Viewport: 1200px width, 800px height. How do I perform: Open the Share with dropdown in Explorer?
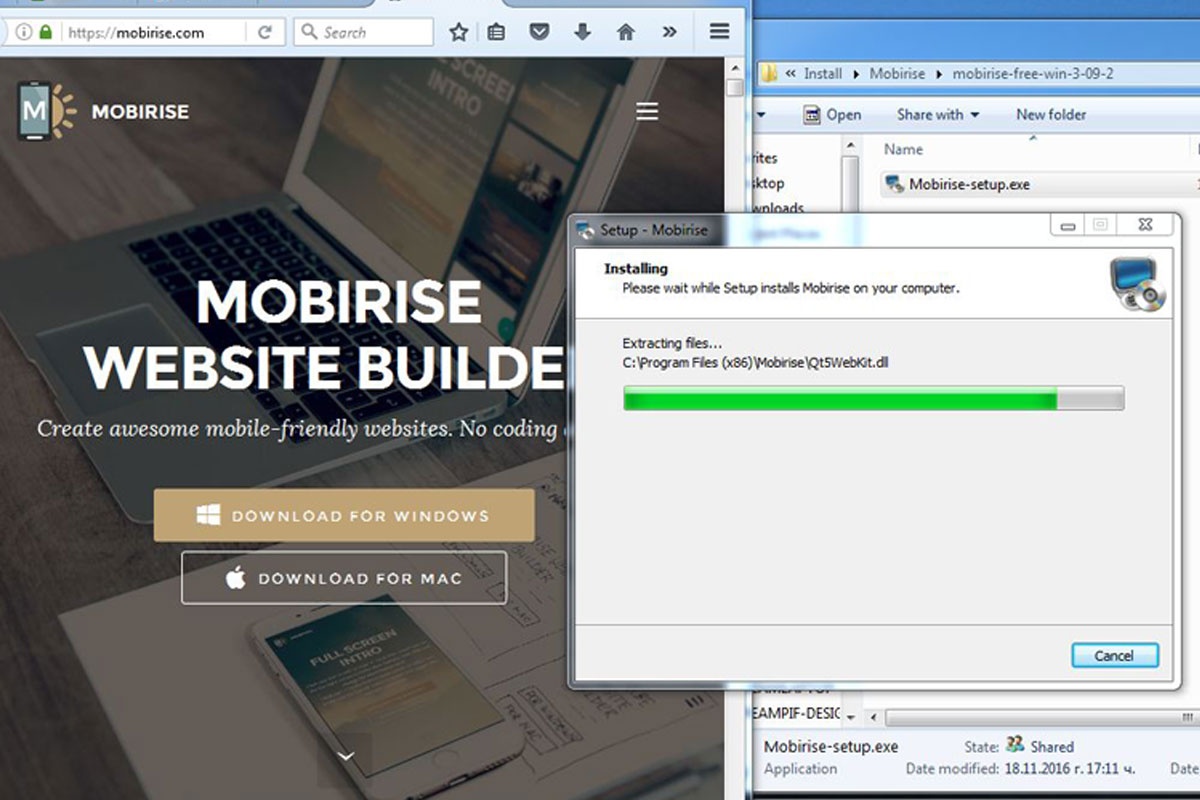point(938,115)
